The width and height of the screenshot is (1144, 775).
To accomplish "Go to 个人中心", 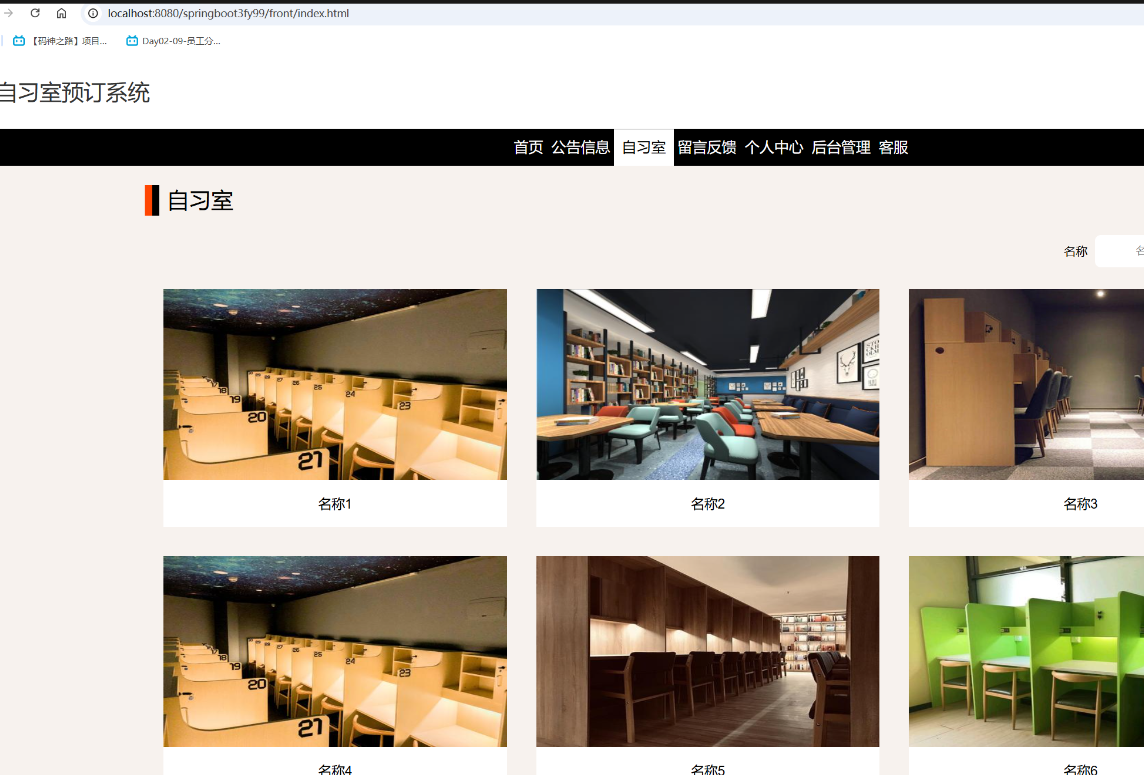I will coord(773,147).
